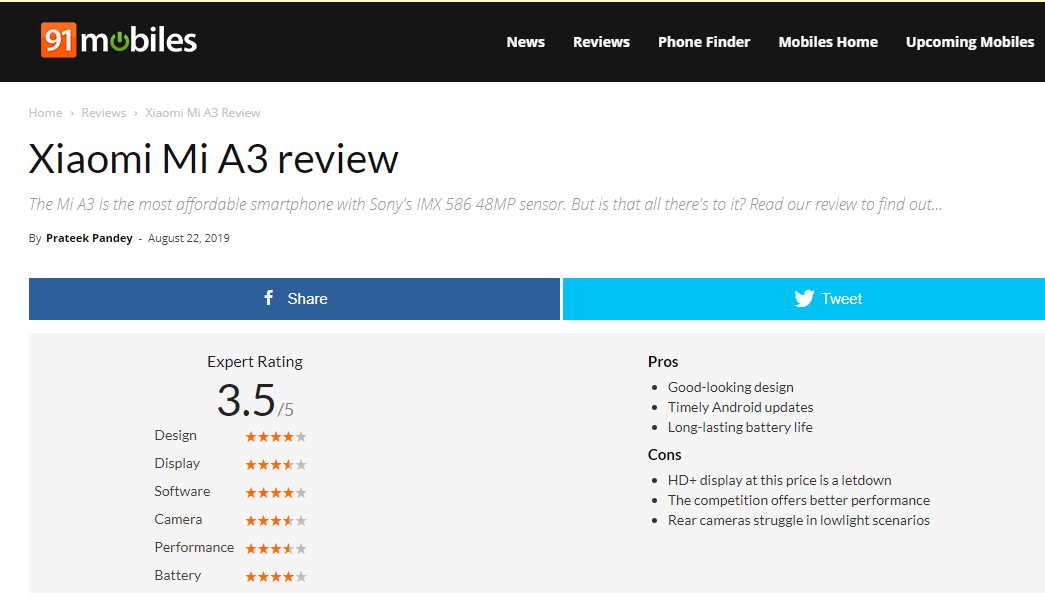Select the Performance star rating
1045x597 pixels.
276,548
